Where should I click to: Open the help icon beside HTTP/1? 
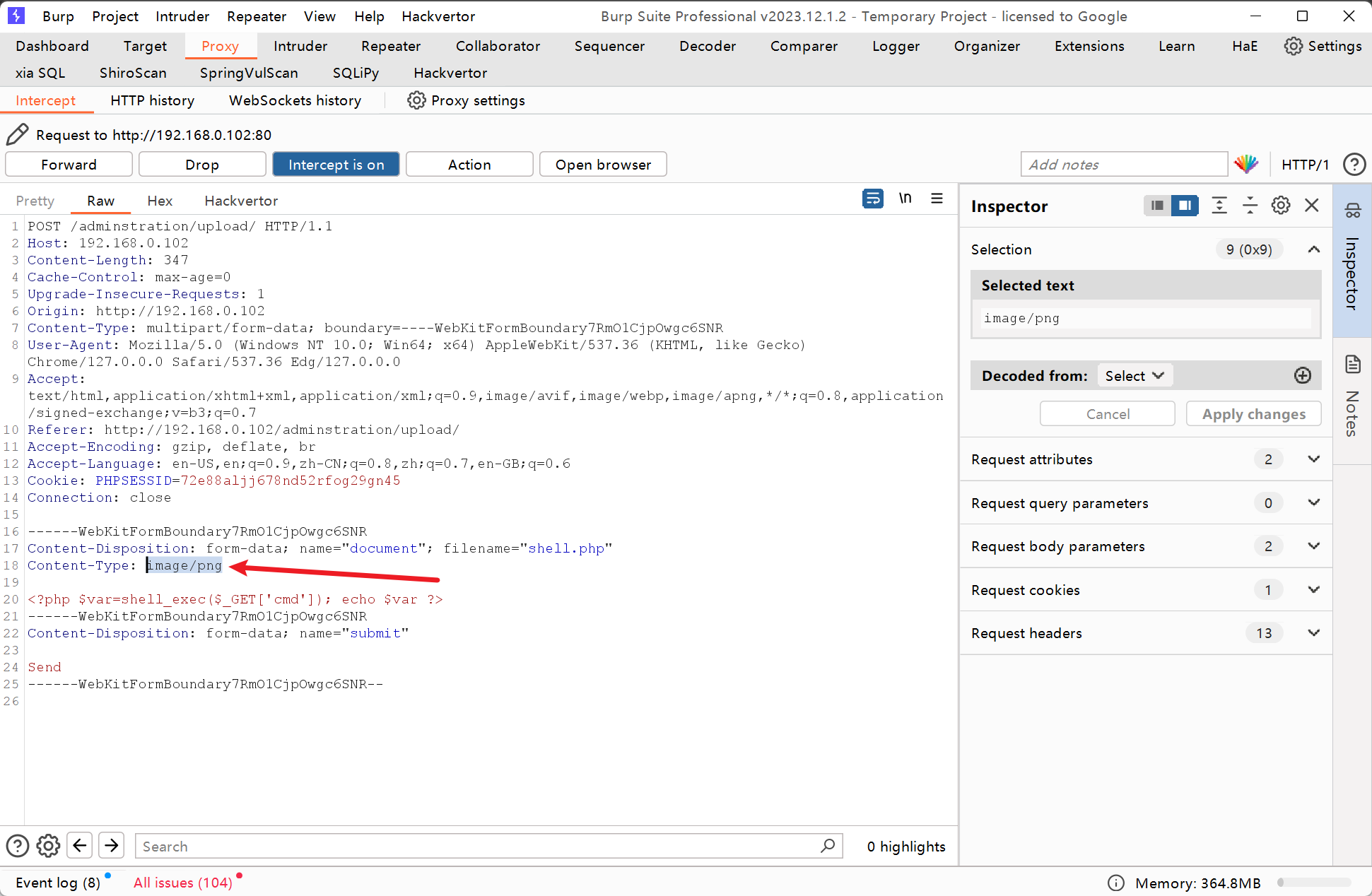tap(1354, 165)
